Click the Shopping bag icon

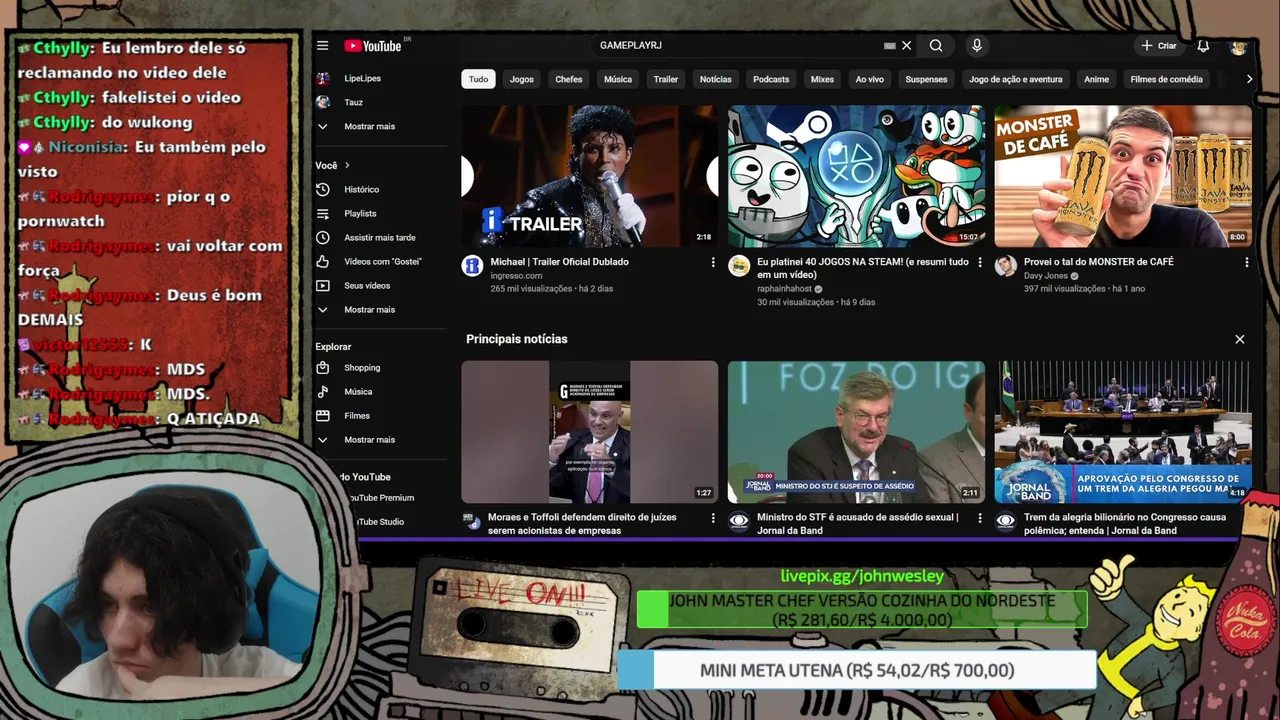[x=323, y=367]
